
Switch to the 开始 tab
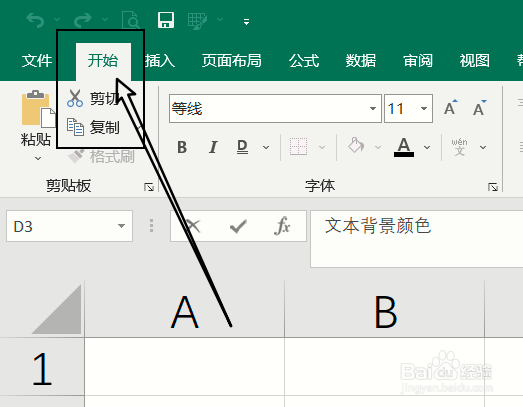(103, 61)
